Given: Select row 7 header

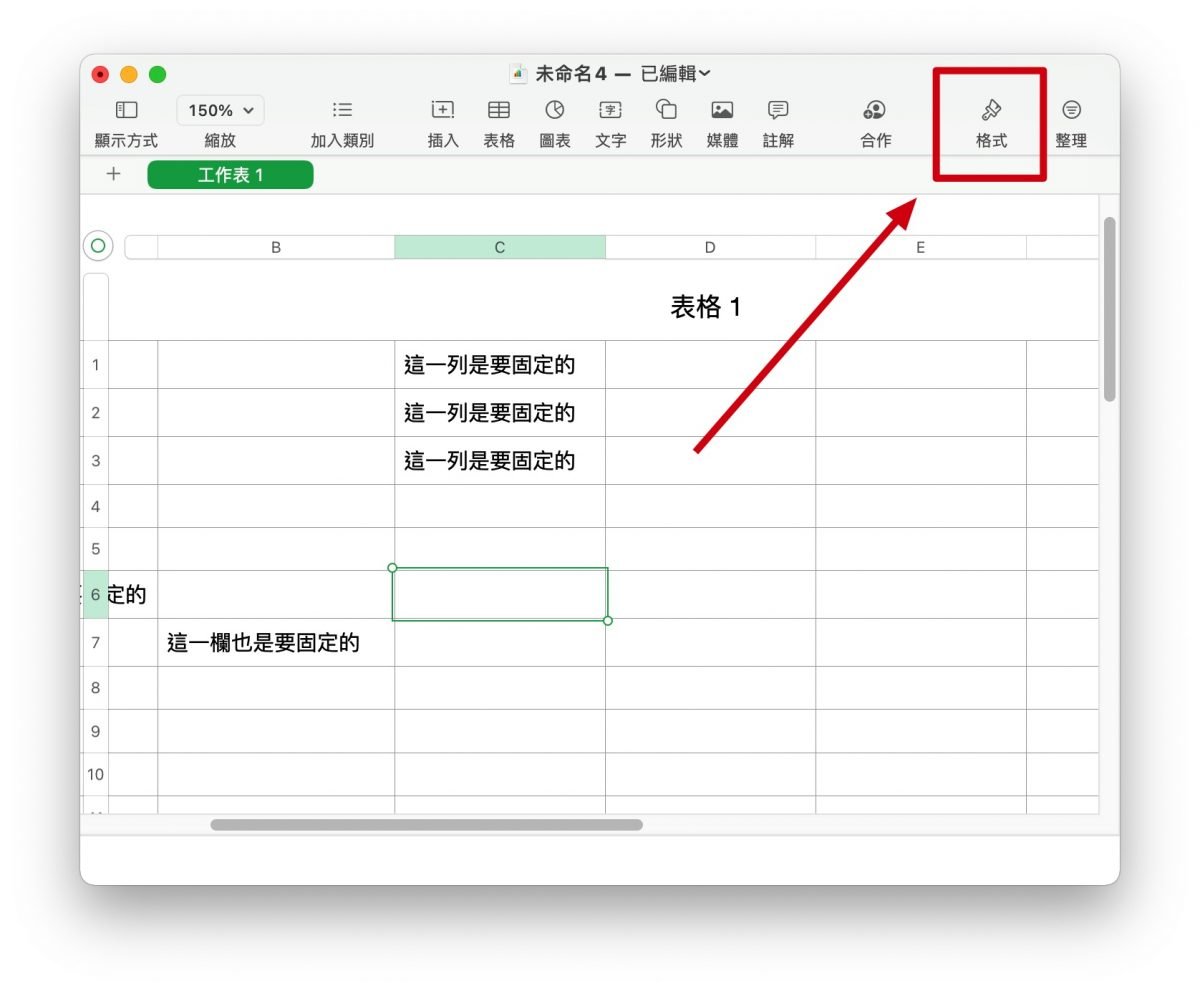Looking at the screenshot, I should [96, 642].
